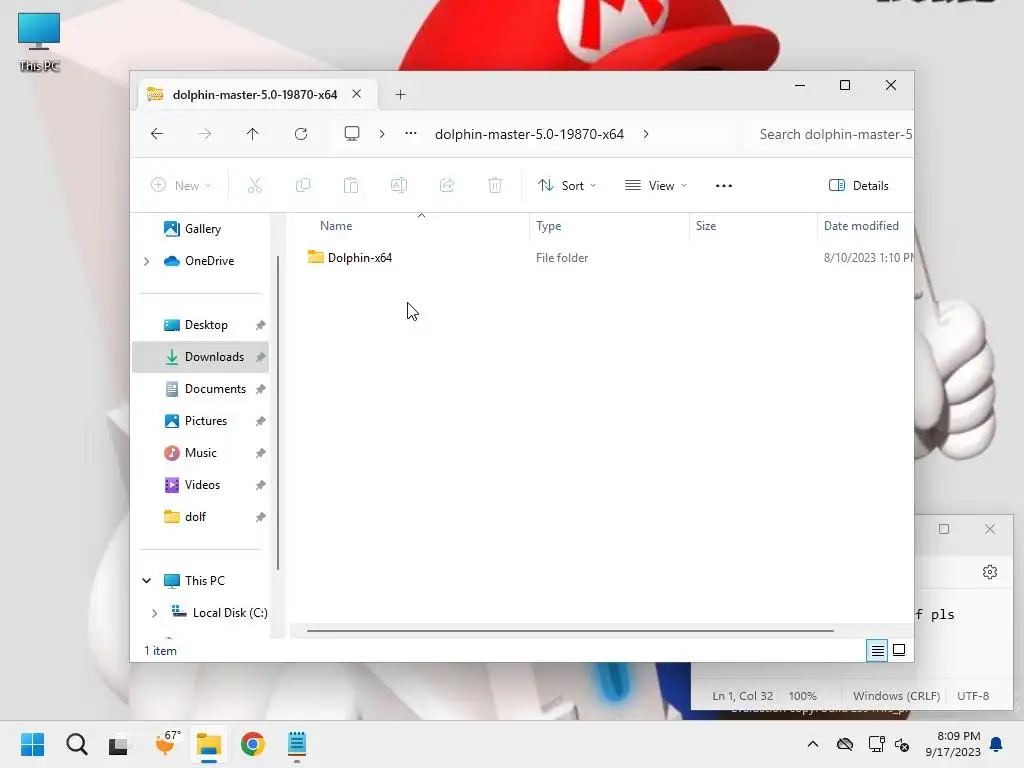
Task: Sort by the Type column header
Action: pyautogui.click(x=549, y=225)
